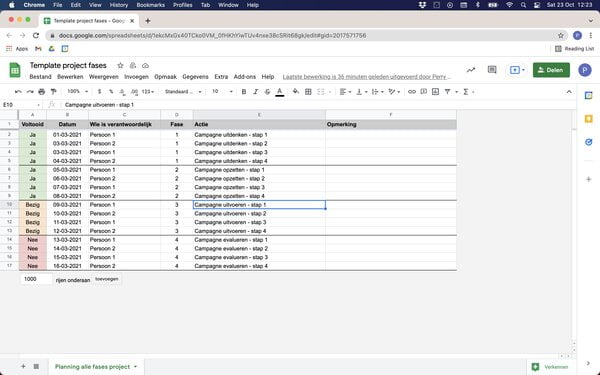Open the activity dashboard trend icon

471,70
